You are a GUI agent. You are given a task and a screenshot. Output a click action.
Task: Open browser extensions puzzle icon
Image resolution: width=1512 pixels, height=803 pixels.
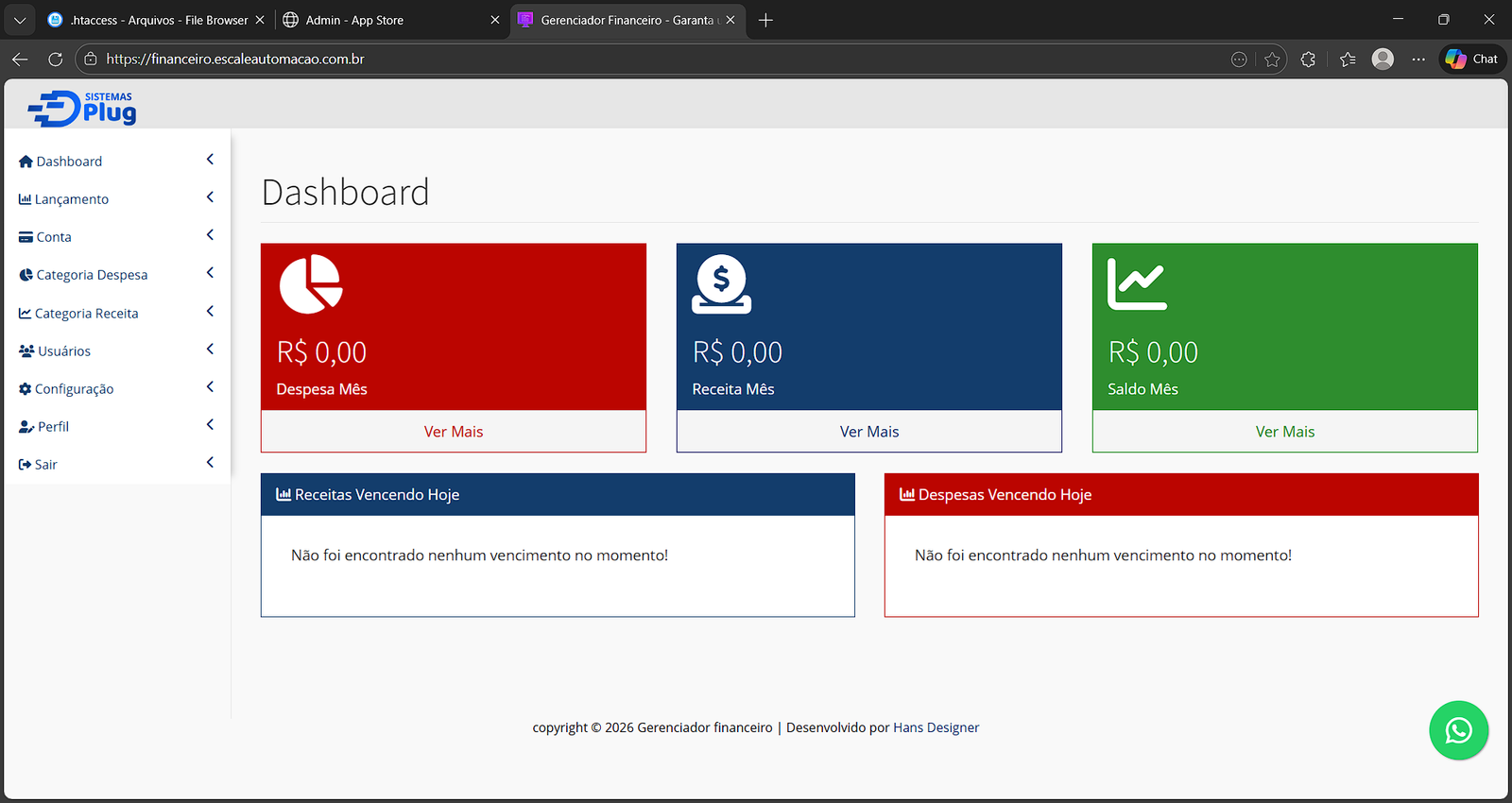1308,60
